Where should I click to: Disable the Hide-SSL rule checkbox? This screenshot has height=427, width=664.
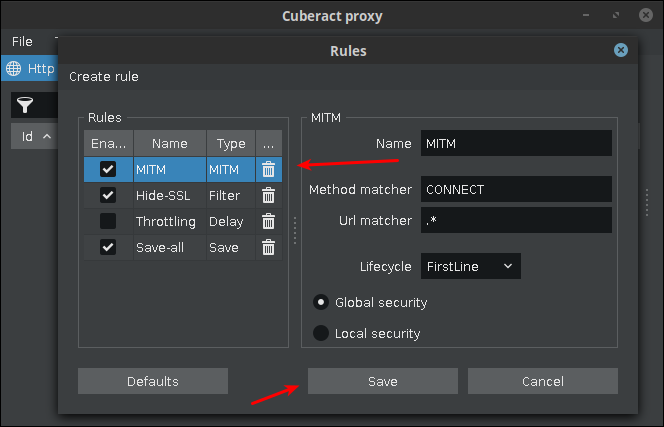click(x=108, y=195)
